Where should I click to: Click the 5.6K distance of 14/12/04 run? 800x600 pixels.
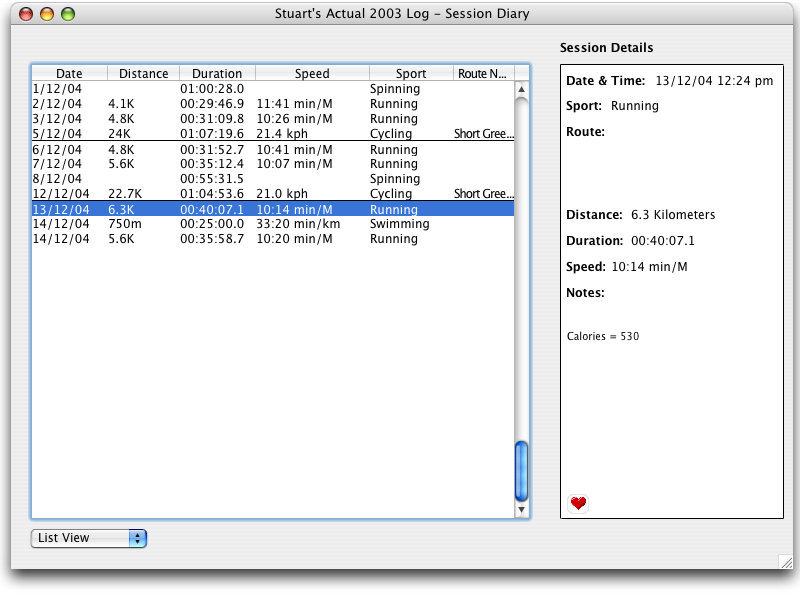[121, 238]
